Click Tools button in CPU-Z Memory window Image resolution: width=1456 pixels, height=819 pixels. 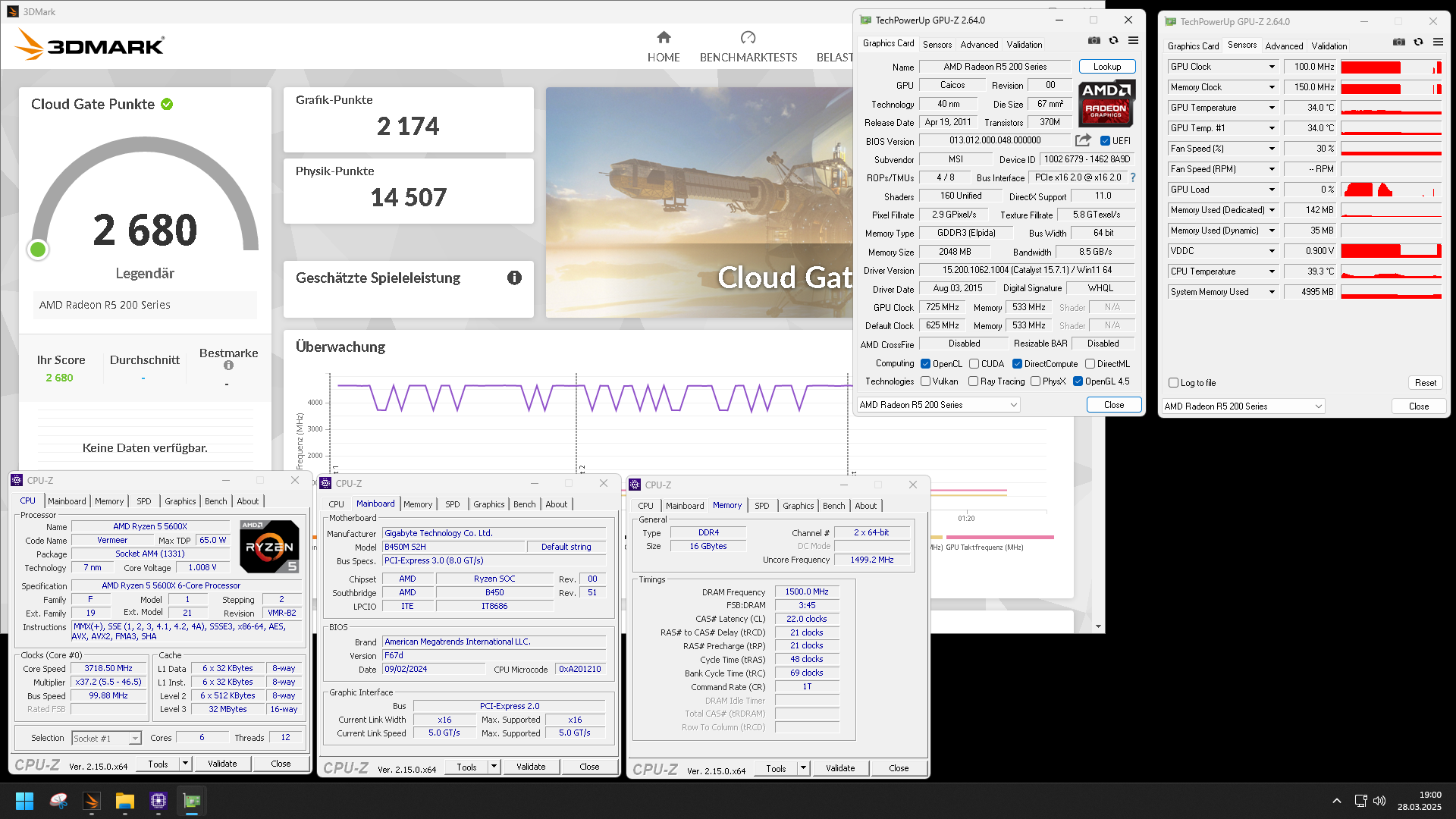(x=776, y=768)
